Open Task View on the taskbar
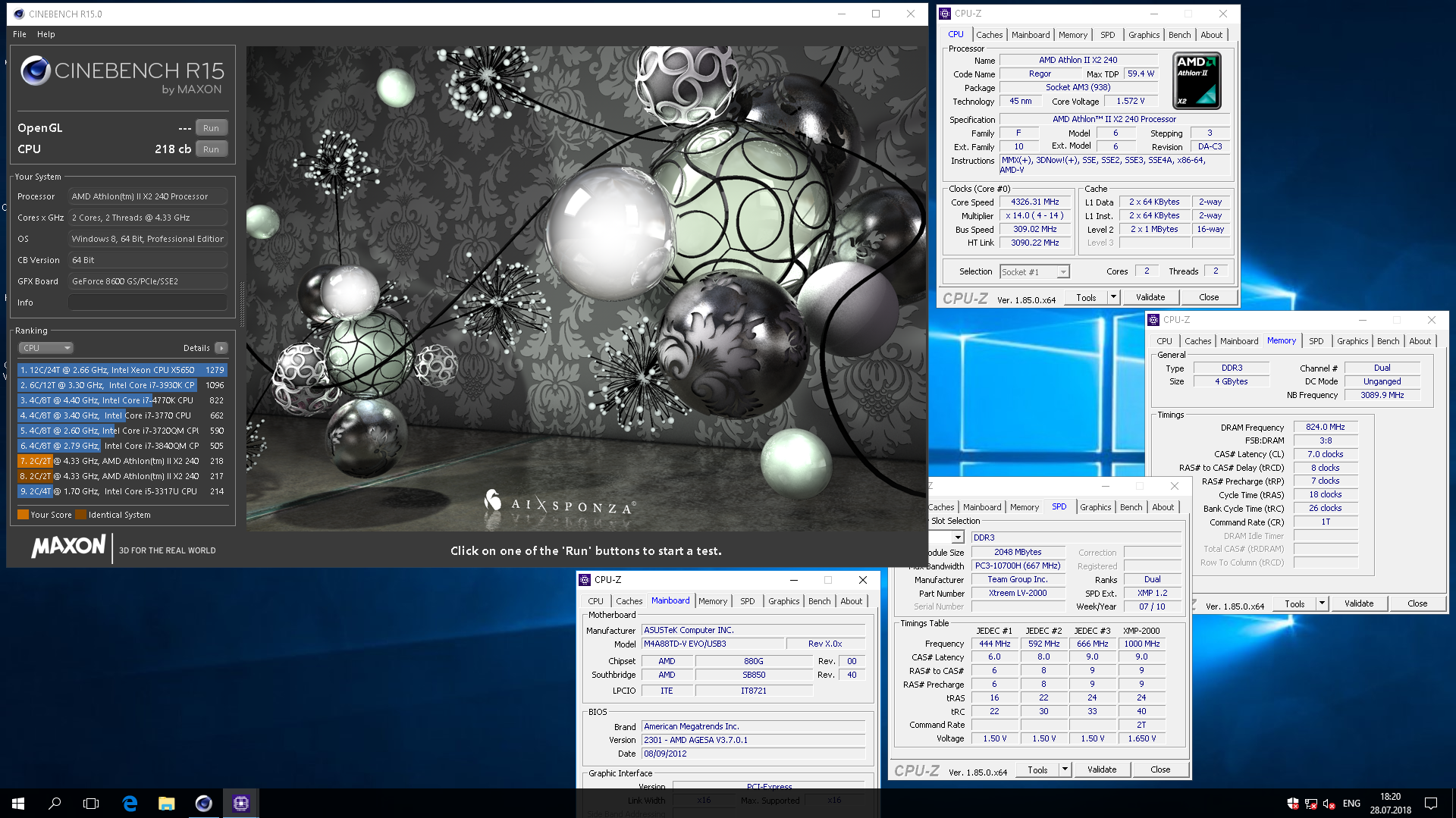The height and width of the screenshot is (818, 1456). (91, 803)
